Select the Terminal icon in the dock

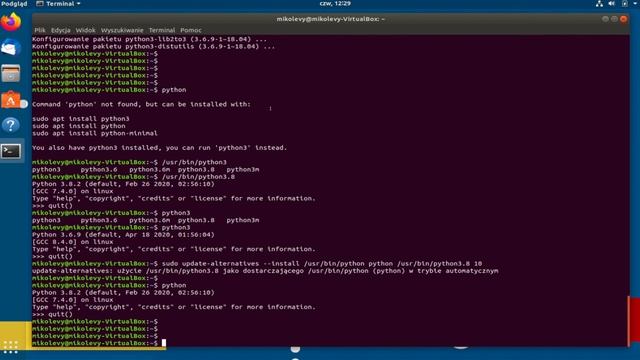[x=11, y=151]
